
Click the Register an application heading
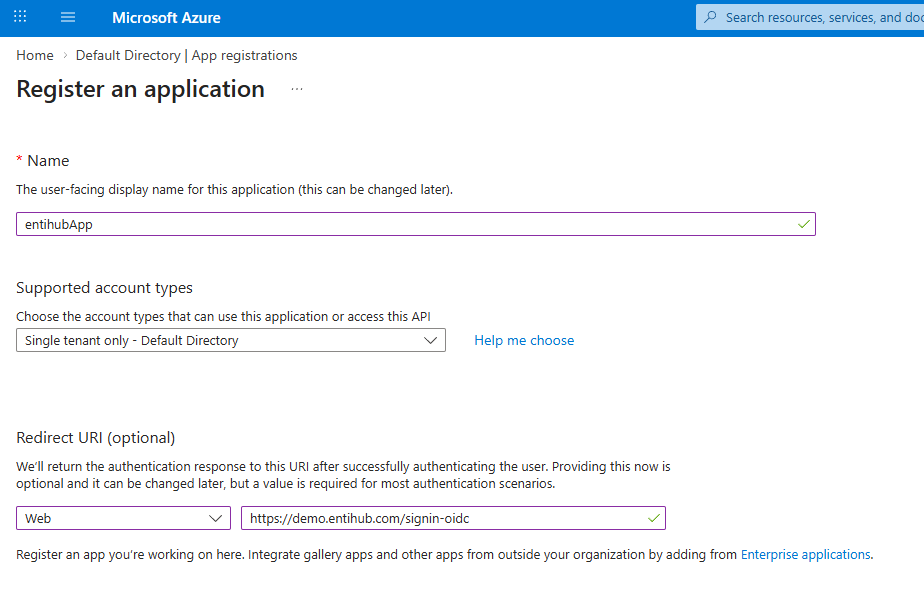pos(140,89)
